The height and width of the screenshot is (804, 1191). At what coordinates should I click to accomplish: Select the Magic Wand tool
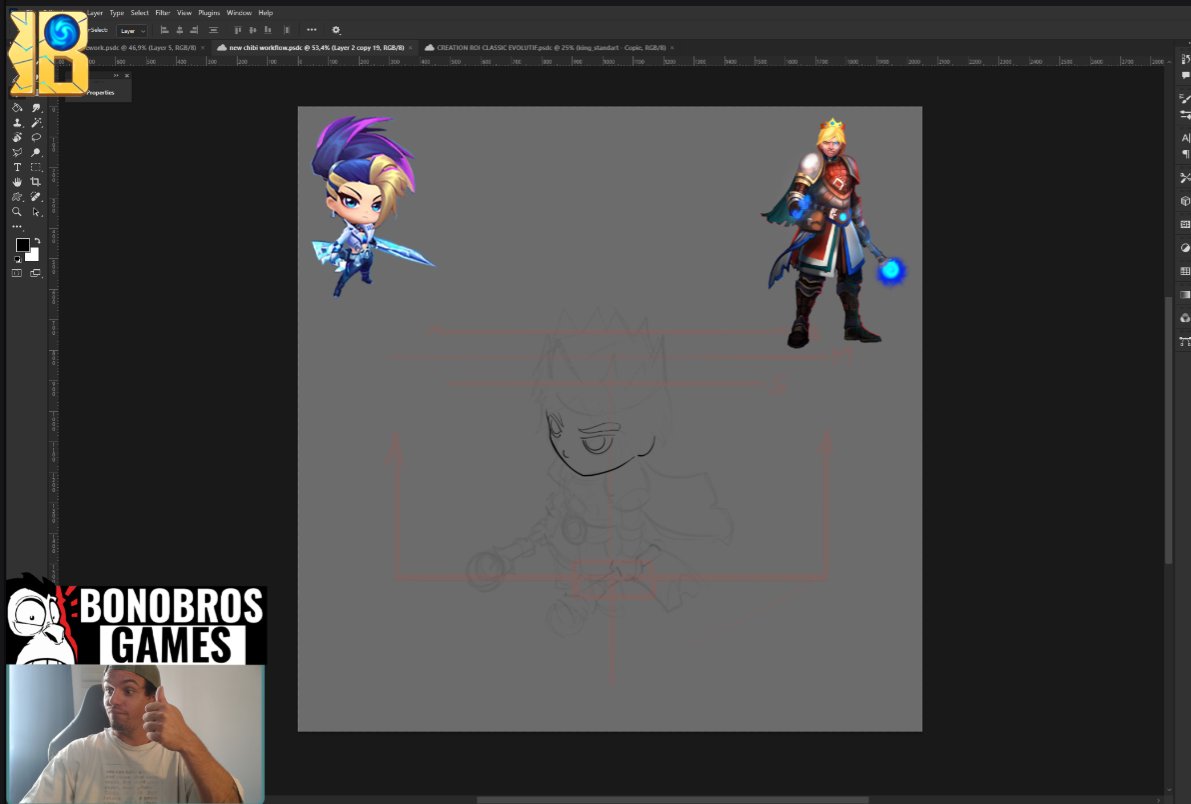pyautogui.click(x=36, y=122)
